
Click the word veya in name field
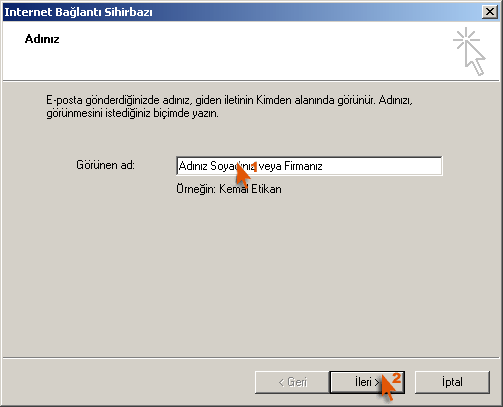click(x=270, y=166)
